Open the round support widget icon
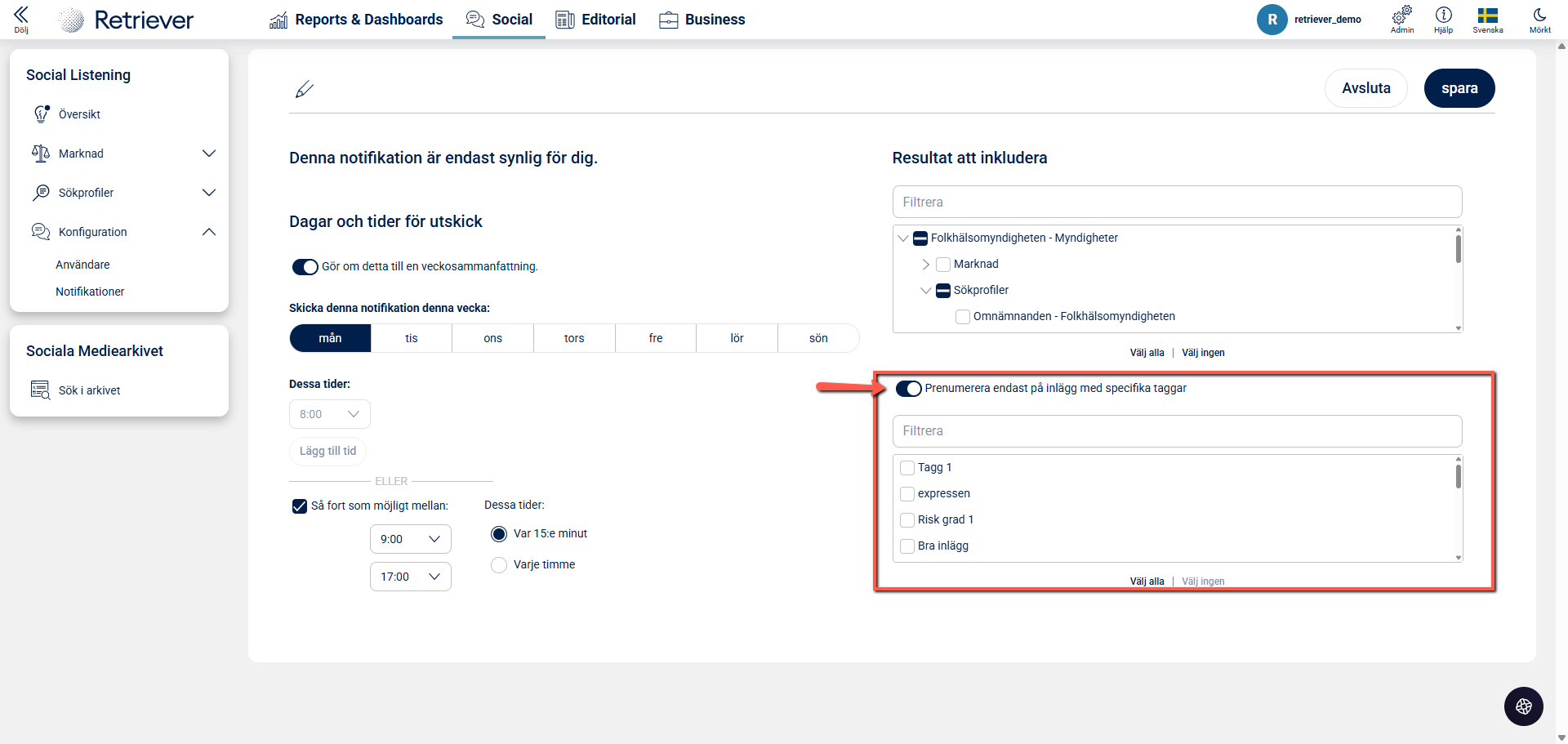This screenshot has height=744, width=1568. [x=1523, y=706]
